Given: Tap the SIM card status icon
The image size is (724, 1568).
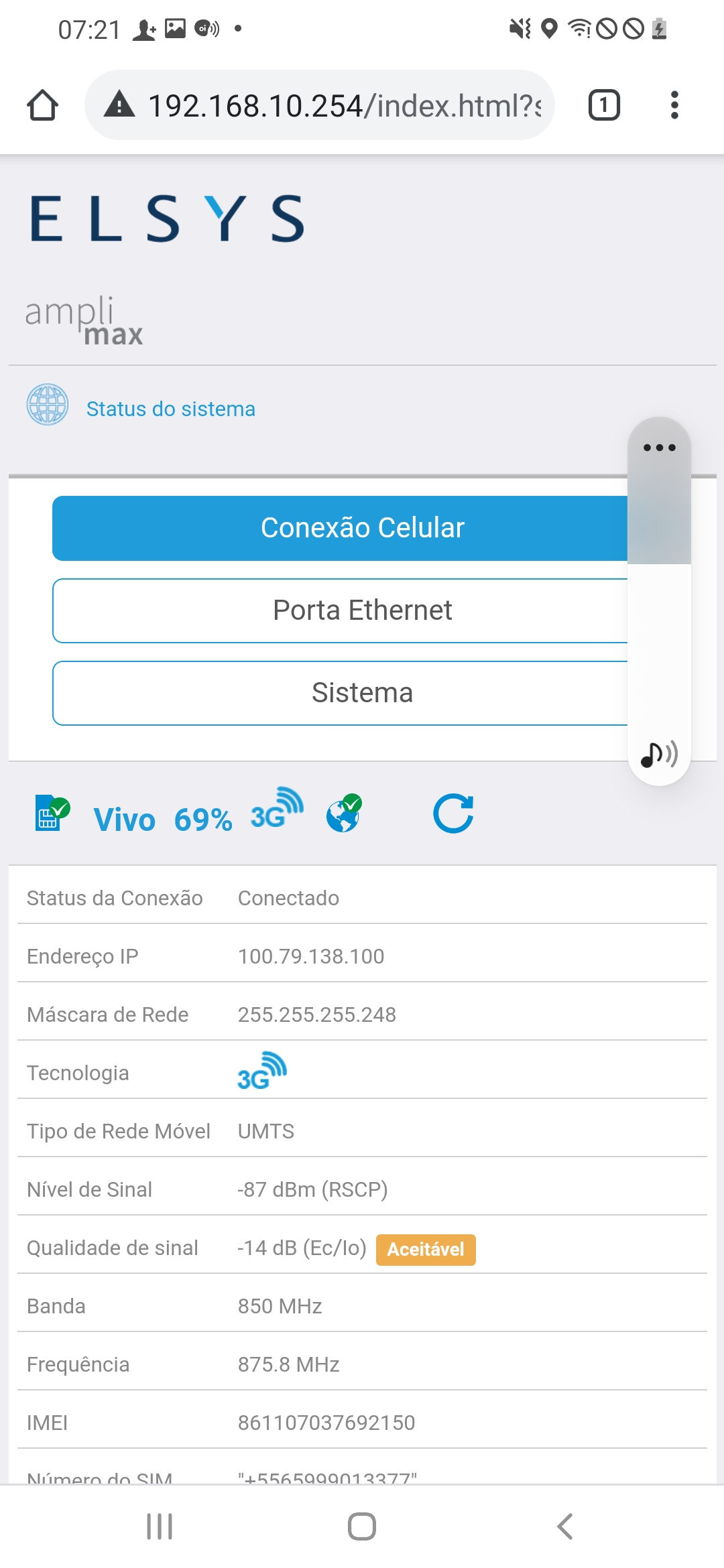Looking at the screenshot, I should 52,813.
